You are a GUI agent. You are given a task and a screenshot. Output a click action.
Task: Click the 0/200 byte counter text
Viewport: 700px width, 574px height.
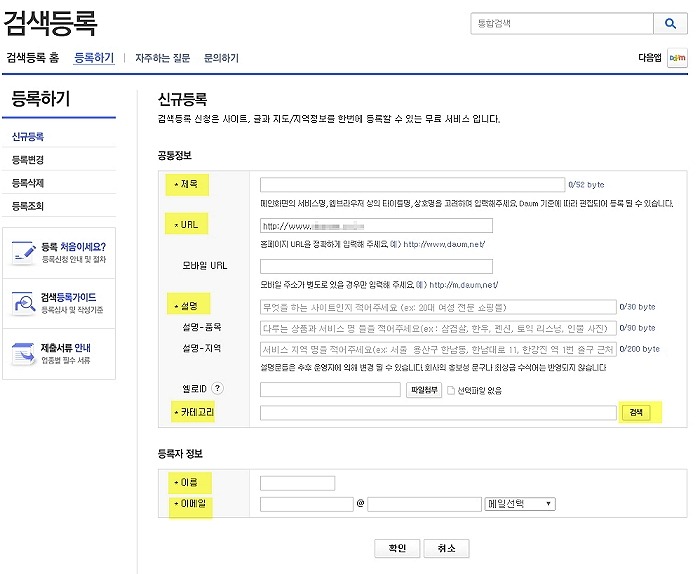pyautogui.click(x=639, y=349)
